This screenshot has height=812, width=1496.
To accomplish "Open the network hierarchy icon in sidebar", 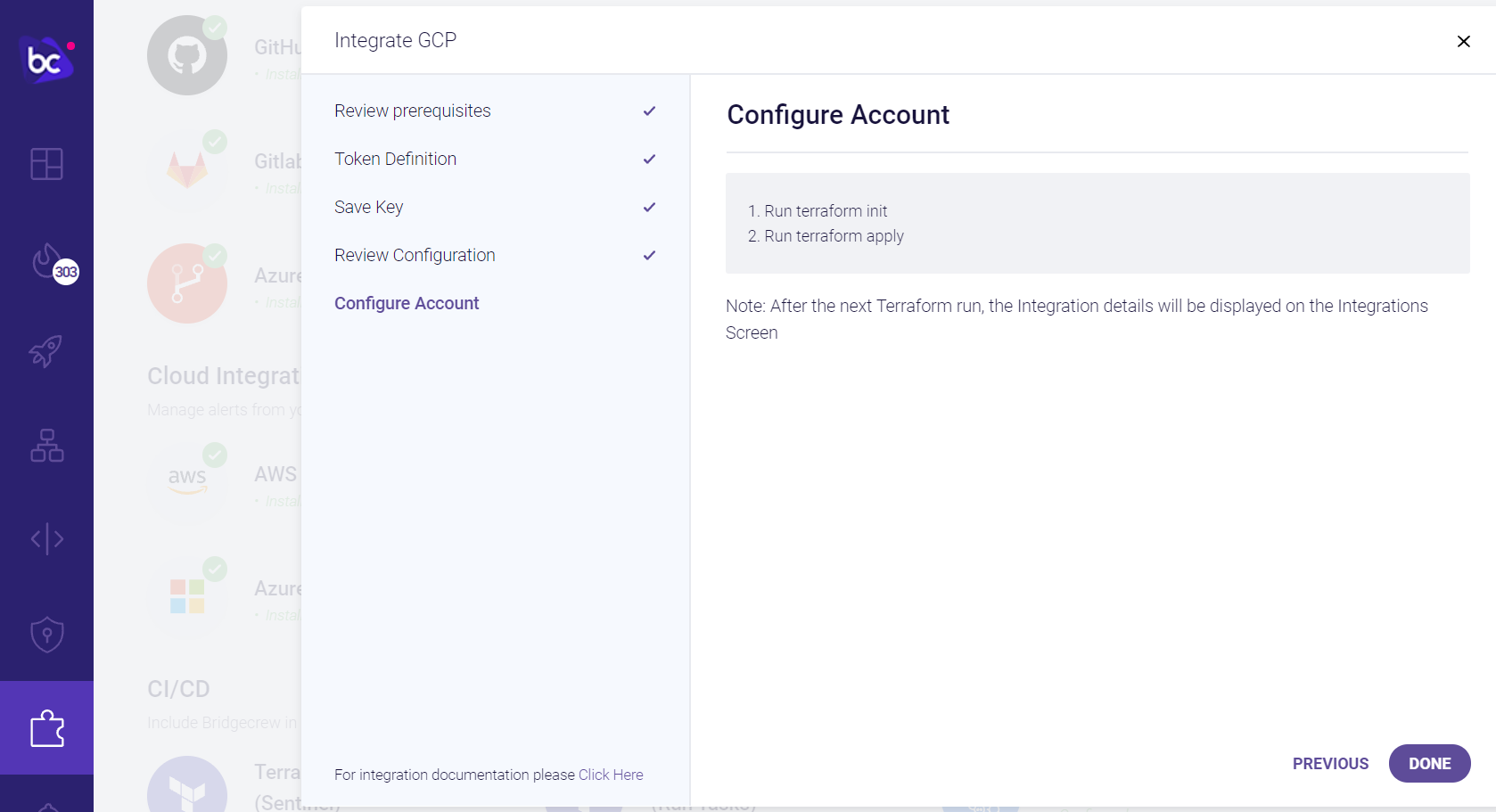I will 46,446.
